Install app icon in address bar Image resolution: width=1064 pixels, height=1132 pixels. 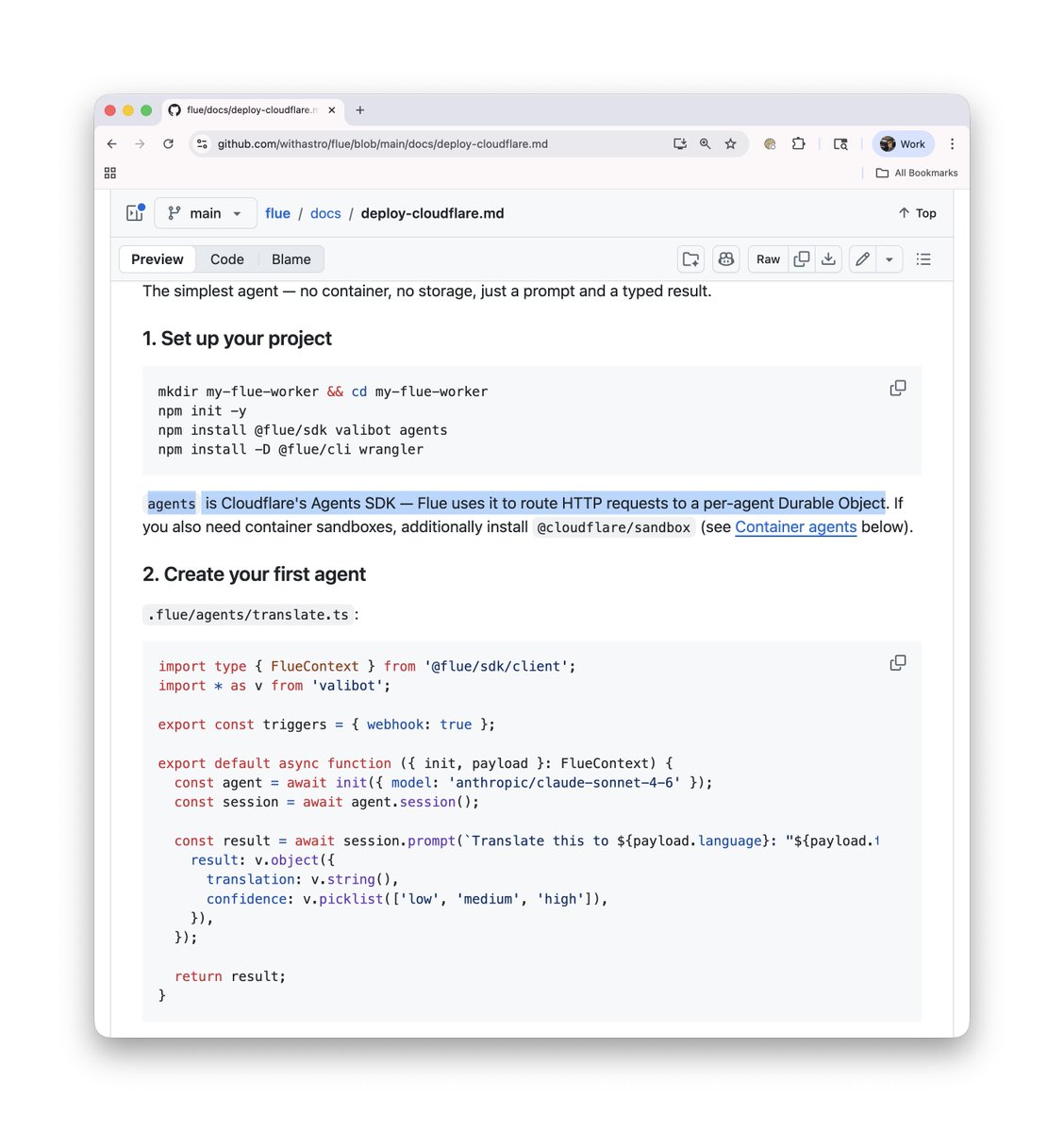(680, 144)
